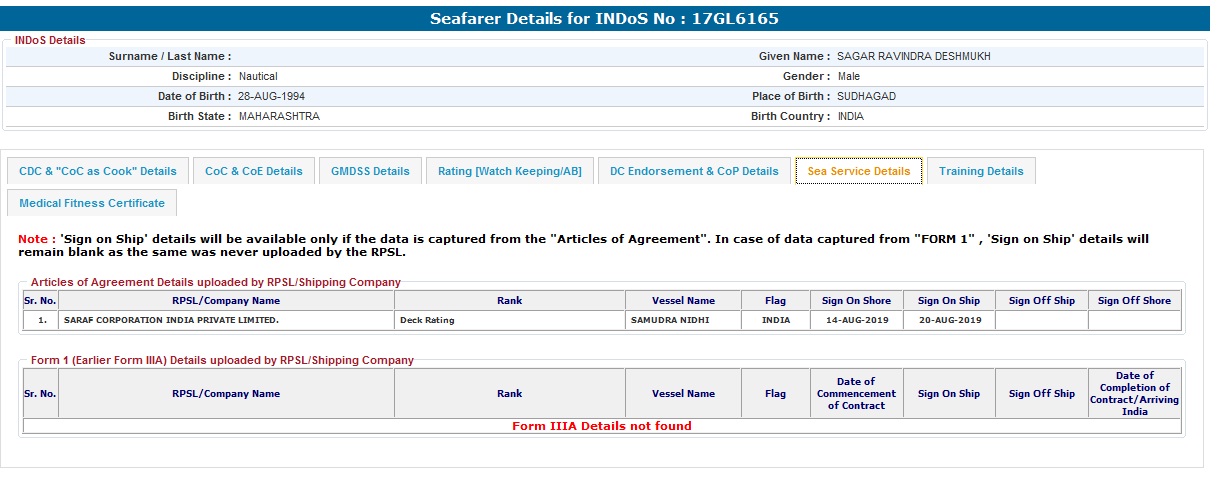The height and width of the screenshot is (477, 1226).
Task: Open the Medical Fitness Certificate tab
Action: coord(92,203)
